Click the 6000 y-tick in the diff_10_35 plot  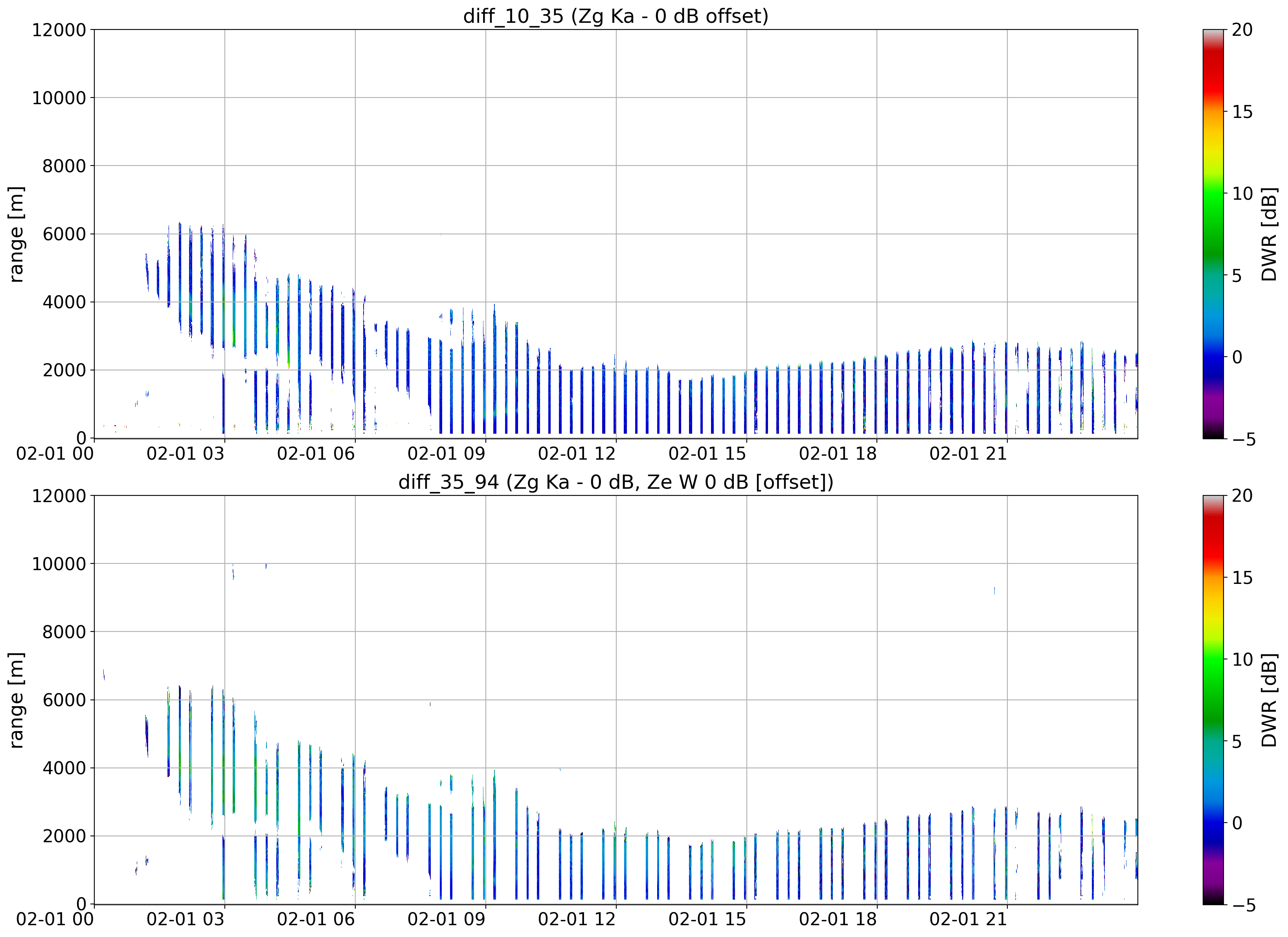[64, 234]
